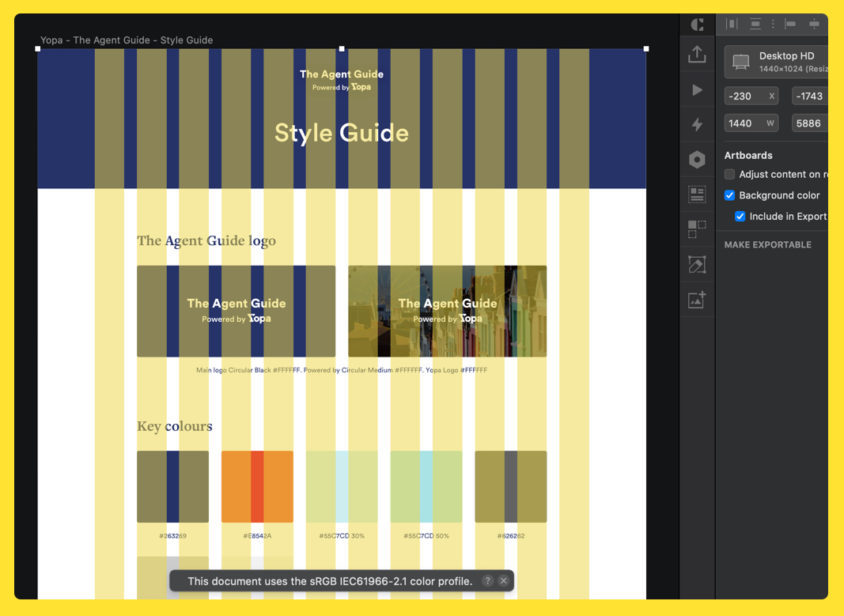This screenshot has height=616, width=844.
Task: Click the top-right artboard selection handle
Action: pos(646,48)
